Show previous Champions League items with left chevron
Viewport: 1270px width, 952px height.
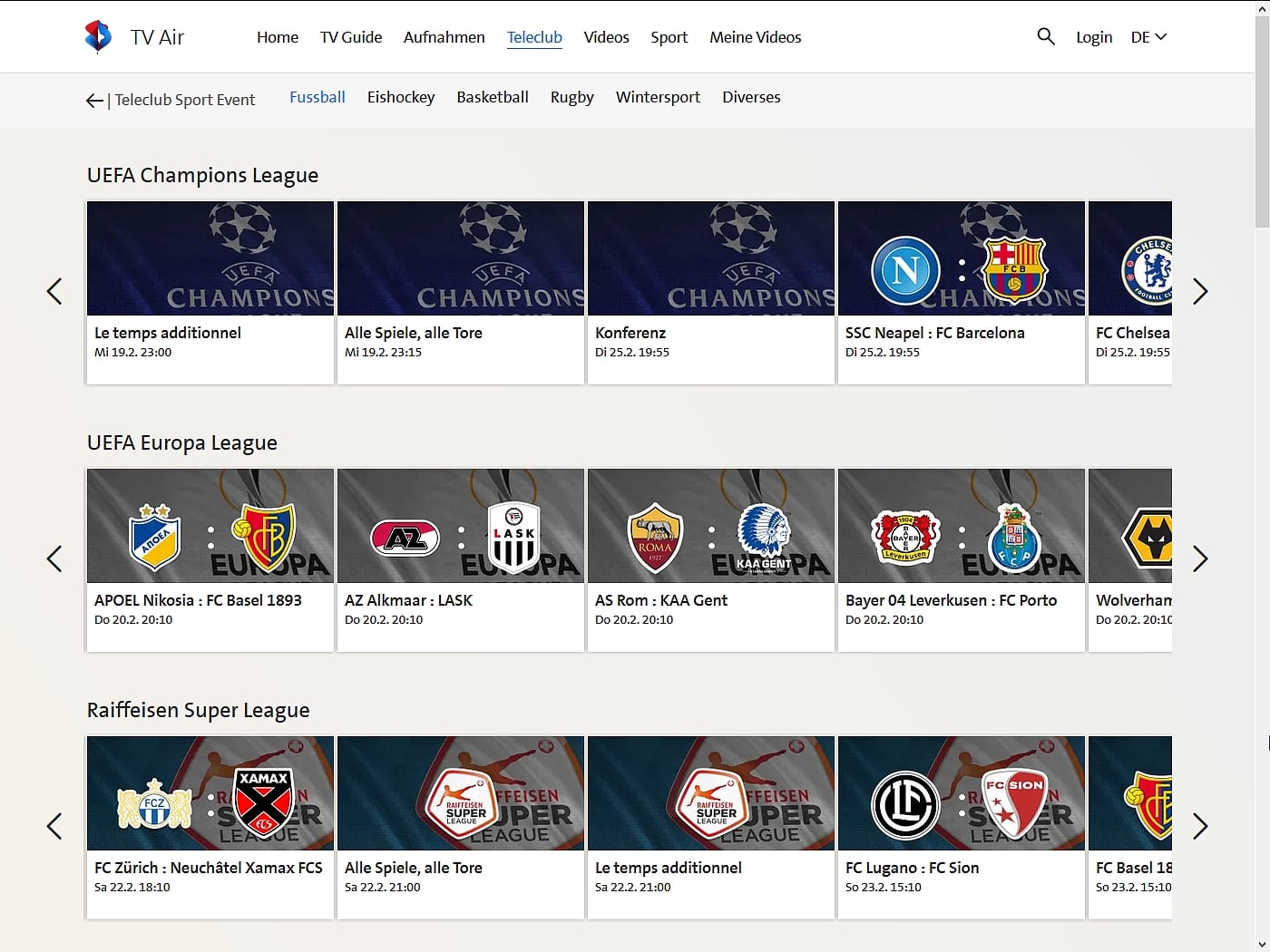pyautogui.click(x=54, y=291)
